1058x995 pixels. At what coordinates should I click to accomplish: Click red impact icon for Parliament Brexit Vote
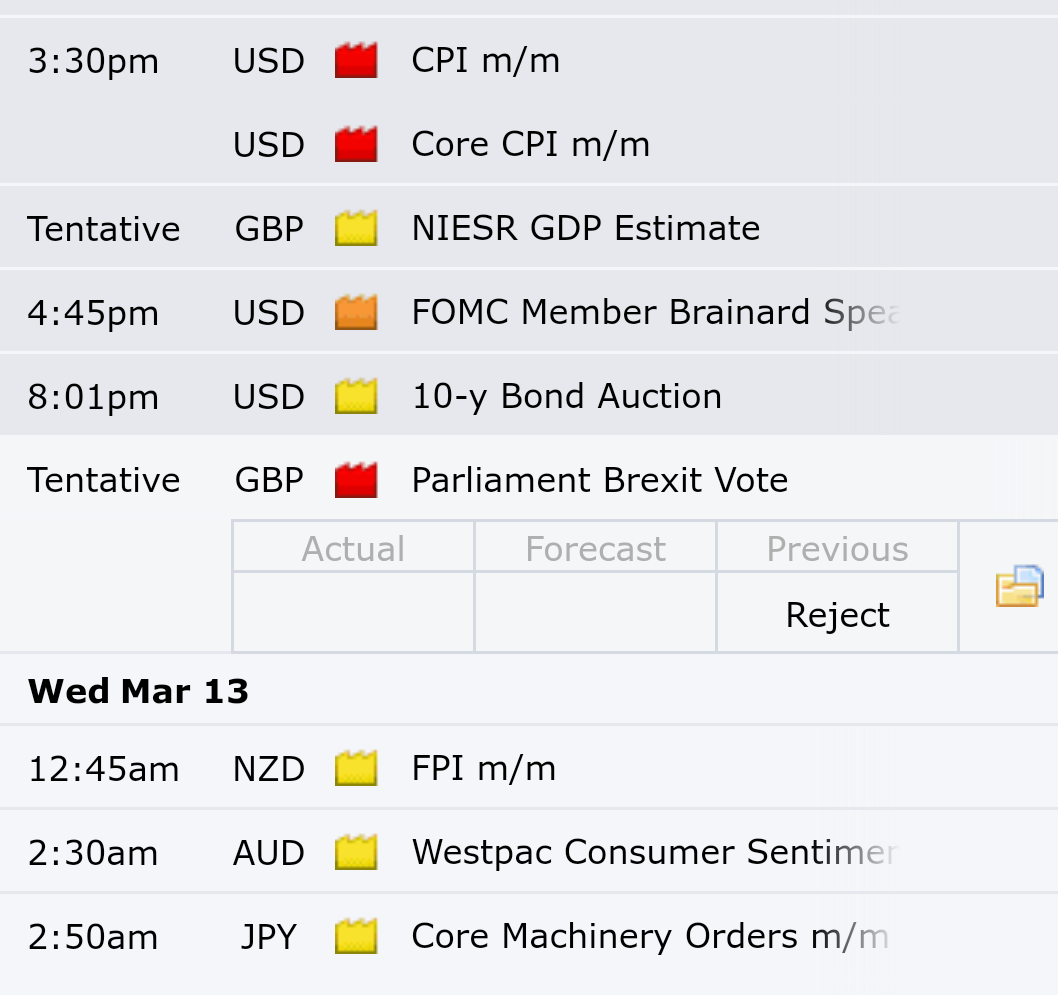click(356, 481)
